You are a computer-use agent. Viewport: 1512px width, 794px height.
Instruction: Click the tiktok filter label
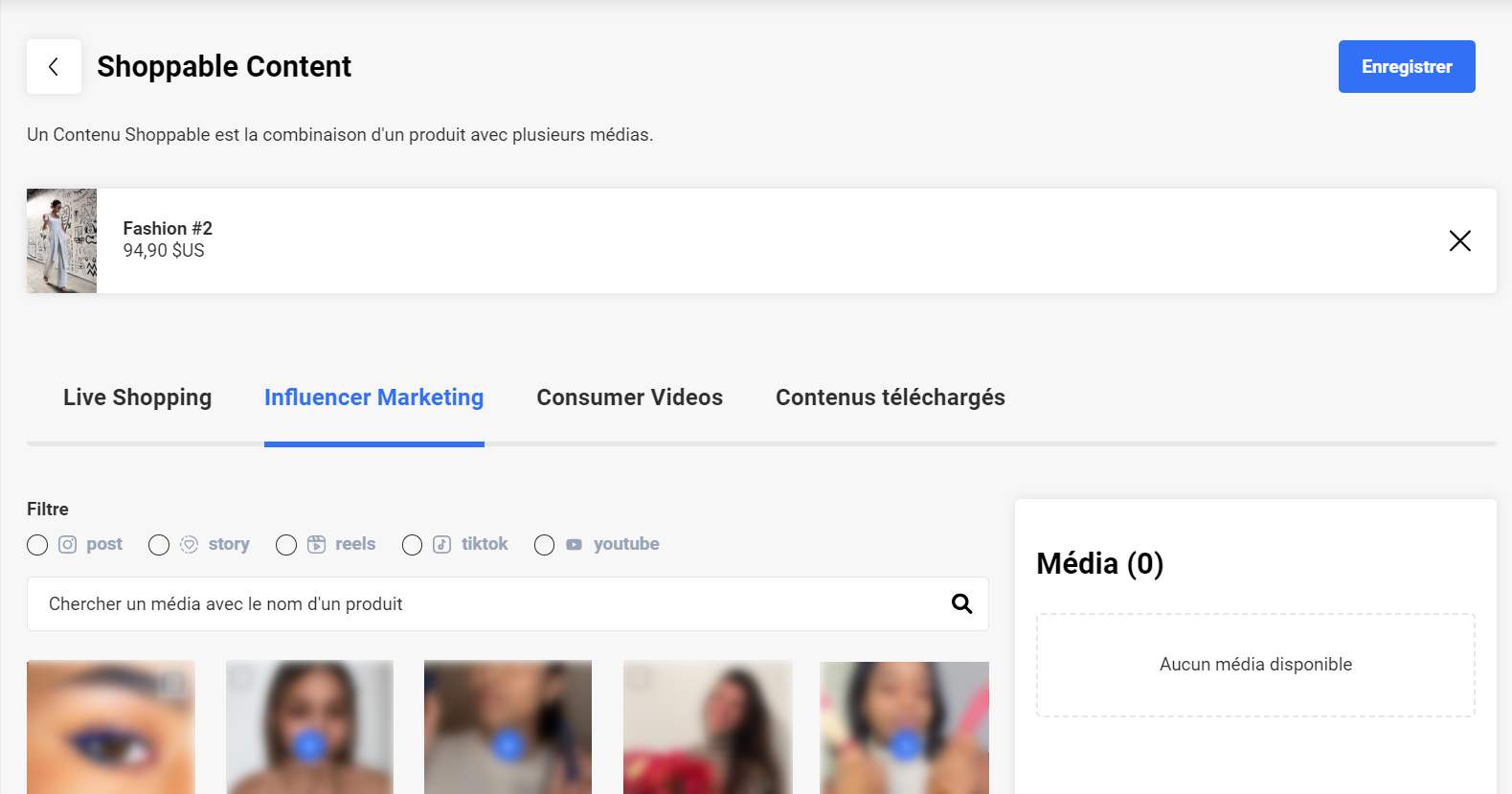point(485,544)
